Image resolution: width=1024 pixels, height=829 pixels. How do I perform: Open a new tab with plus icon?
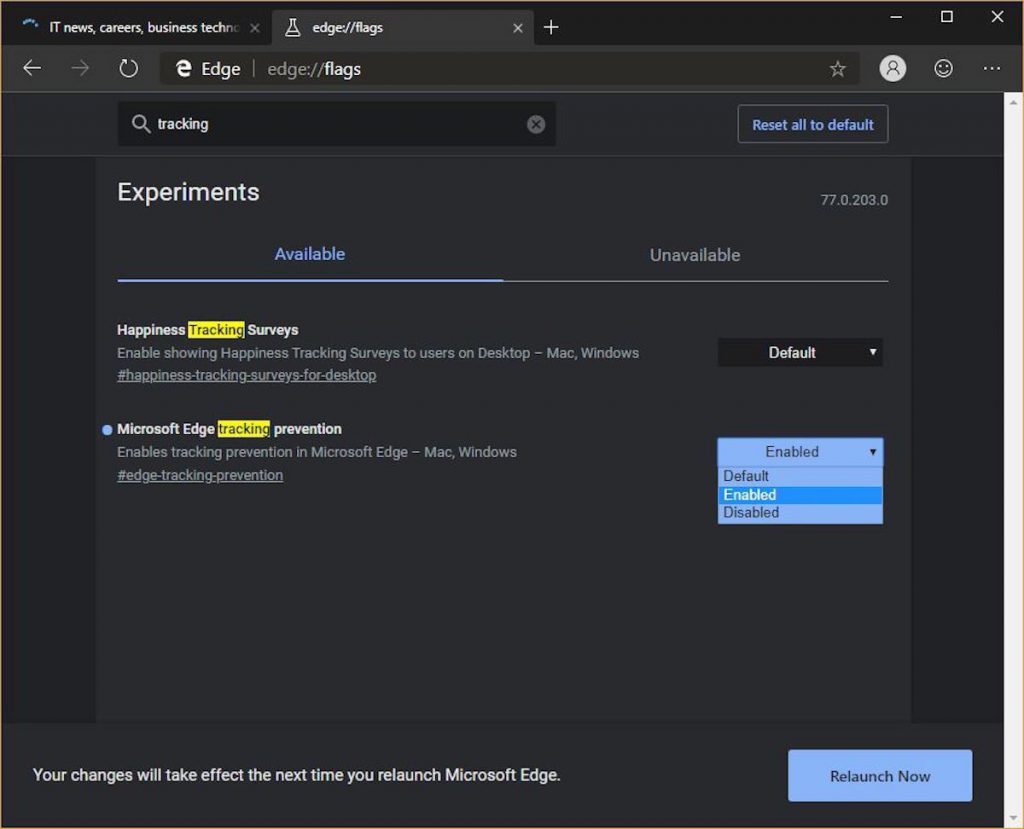(x=551, y=27)
